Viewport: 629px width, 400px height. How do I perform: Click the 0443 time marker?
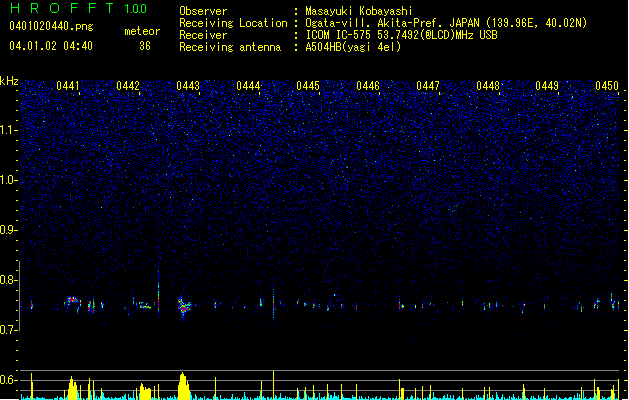(x=188, y=86)
